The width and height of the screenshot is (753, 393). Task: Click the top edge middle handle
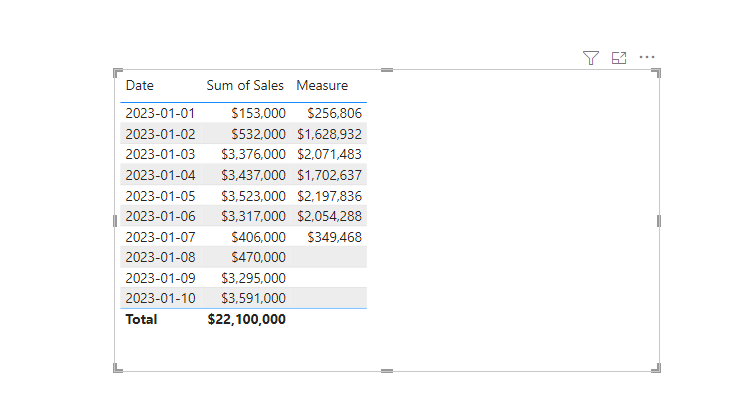[387, 70]
